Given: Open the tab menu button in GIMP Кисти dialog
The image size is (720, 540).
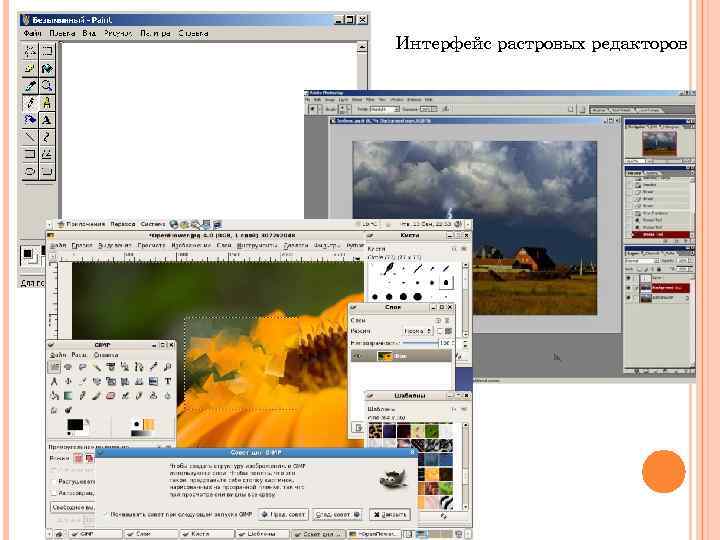Looking at the screenshot, I should click(x=454, y=249).
